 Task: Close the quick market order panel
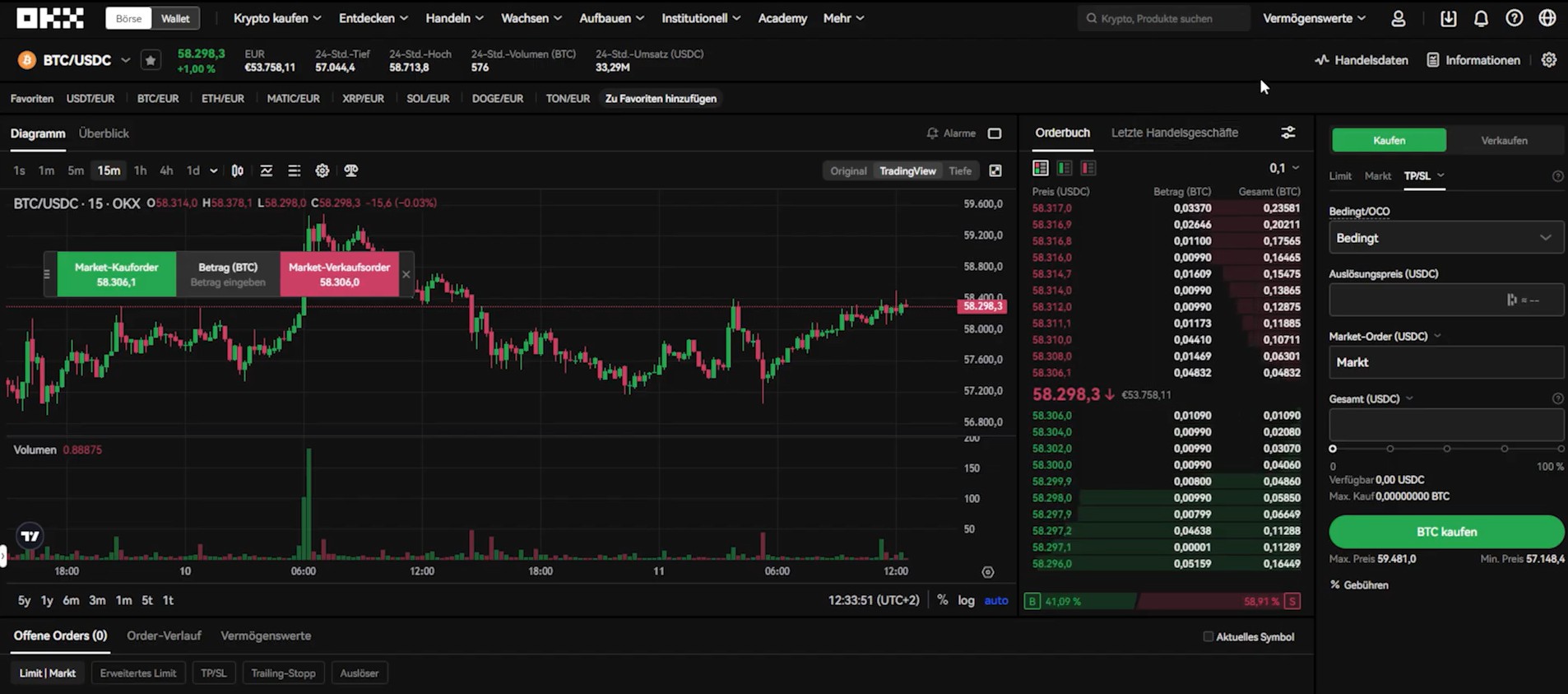406,274
